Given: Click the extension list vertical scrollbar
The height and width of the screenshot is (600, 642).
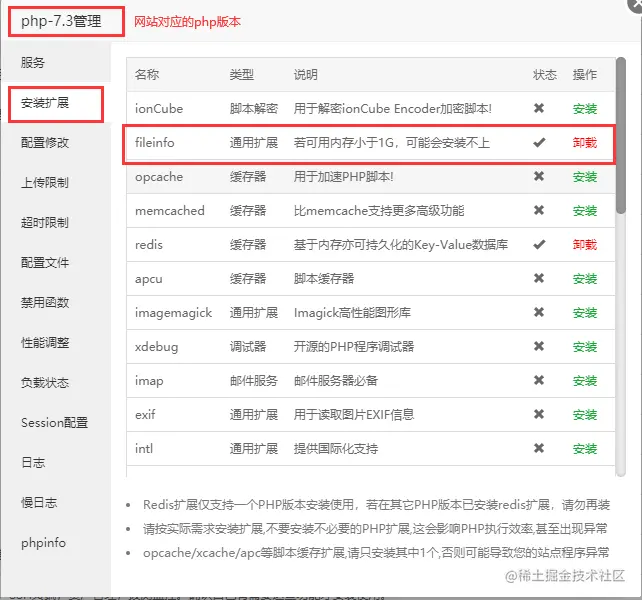Looking at the screenshot, I should tap(621, 135).
